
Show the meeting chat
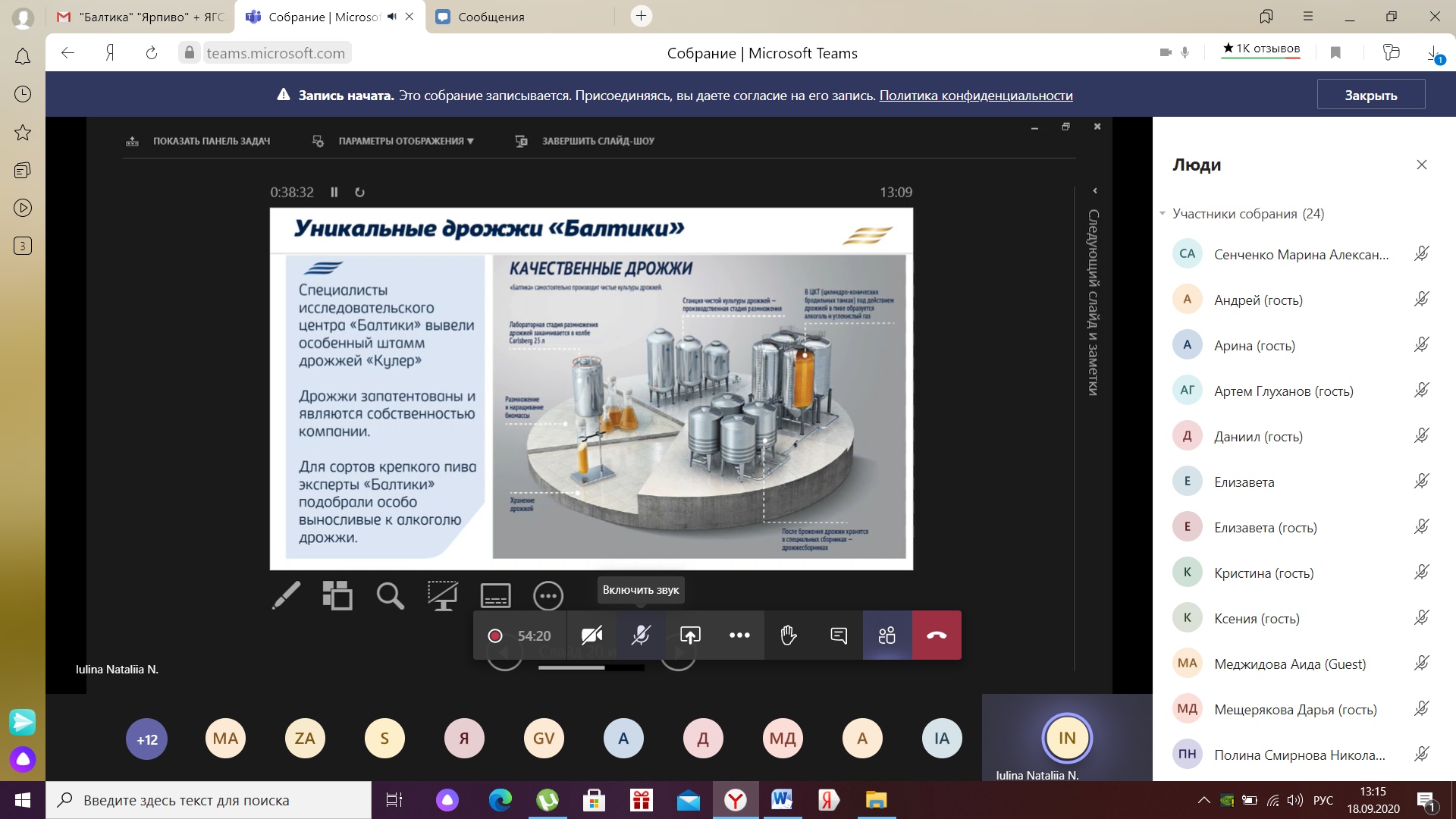click(x=838, y=635)
